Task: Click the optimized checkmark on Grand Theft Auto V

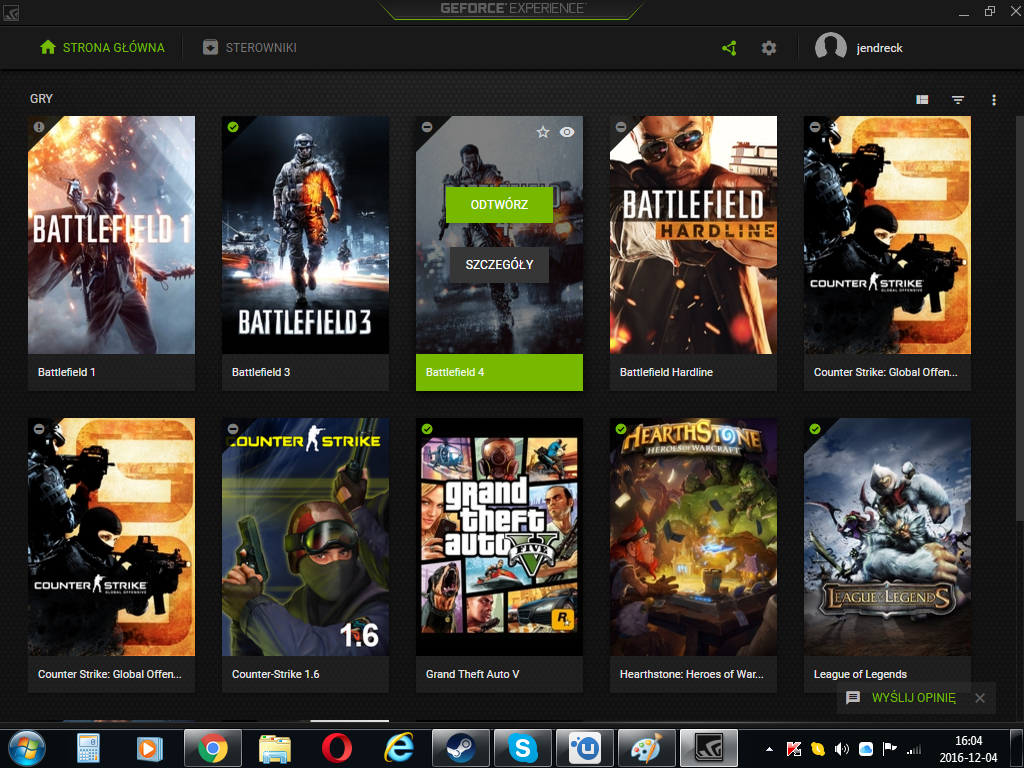Action: coord(427,429)
